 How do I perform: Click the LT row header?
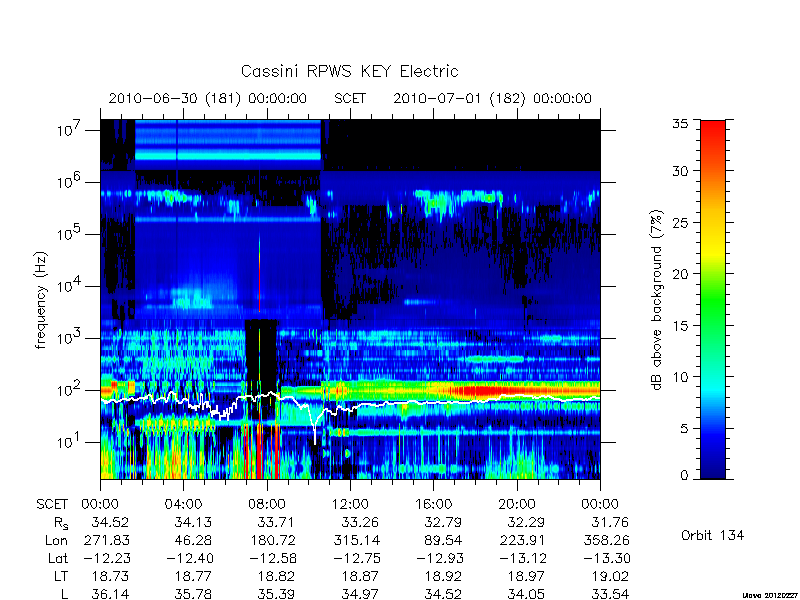61,577
